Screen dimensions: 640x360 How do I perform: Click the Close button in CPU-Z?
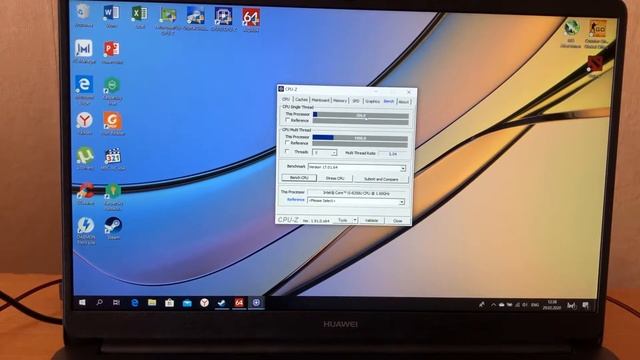click(x=398, y=221)
